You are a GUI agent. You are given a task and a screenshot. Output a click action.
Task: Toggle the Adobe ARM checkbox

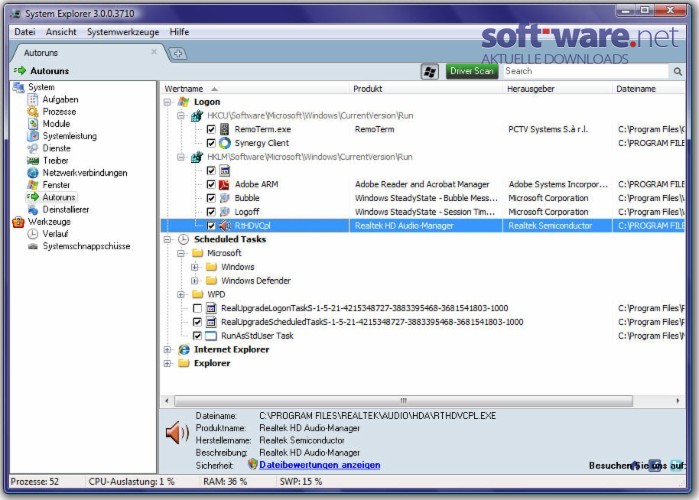tap(211, 184)
